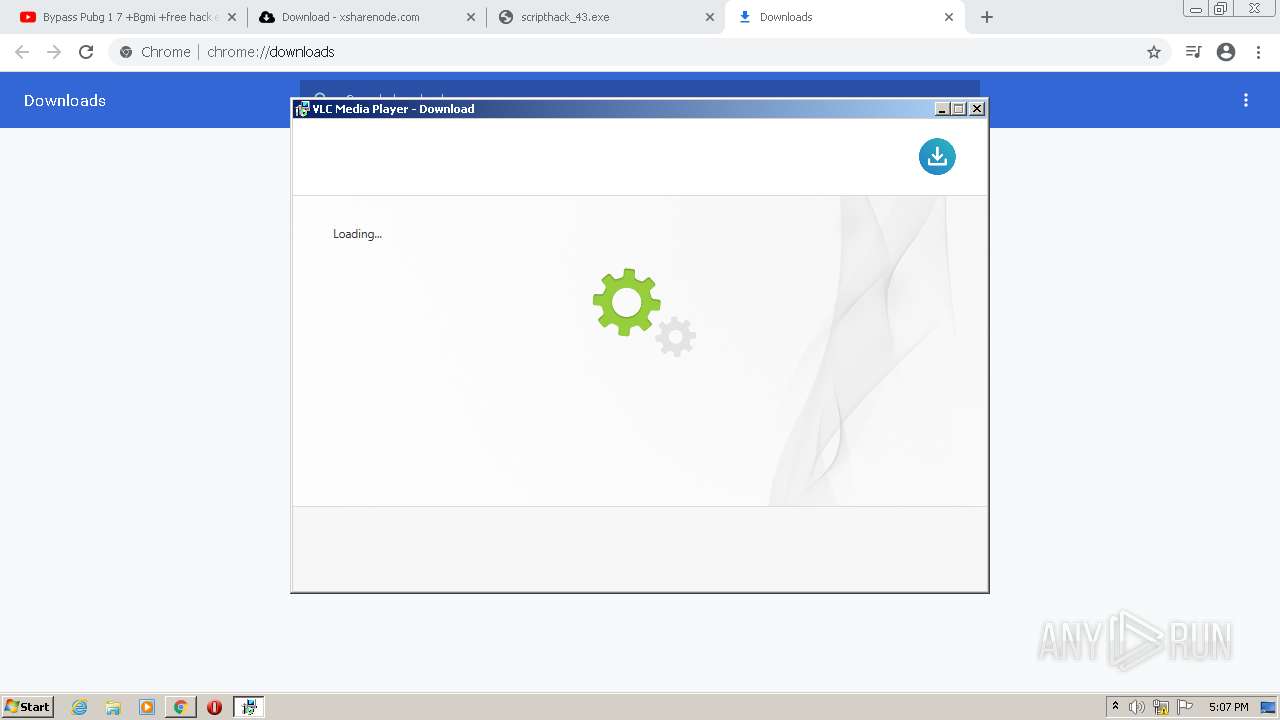This screenshot has width=1280, height=720.
Task: Close the VLC Media Player Download window
Action: pyautogui.click(x=977, y=109)
